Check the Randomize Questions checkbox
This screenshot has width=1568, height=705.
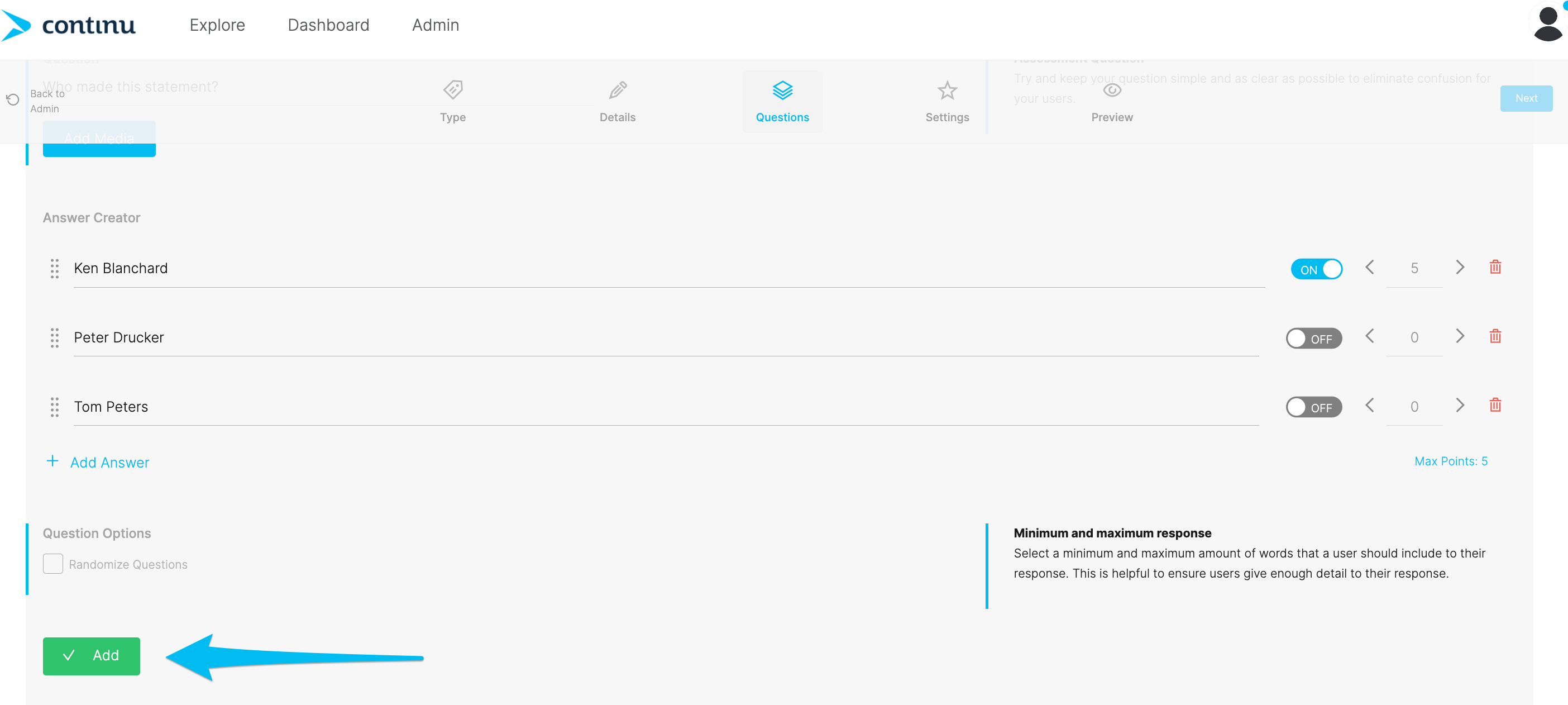53,564
